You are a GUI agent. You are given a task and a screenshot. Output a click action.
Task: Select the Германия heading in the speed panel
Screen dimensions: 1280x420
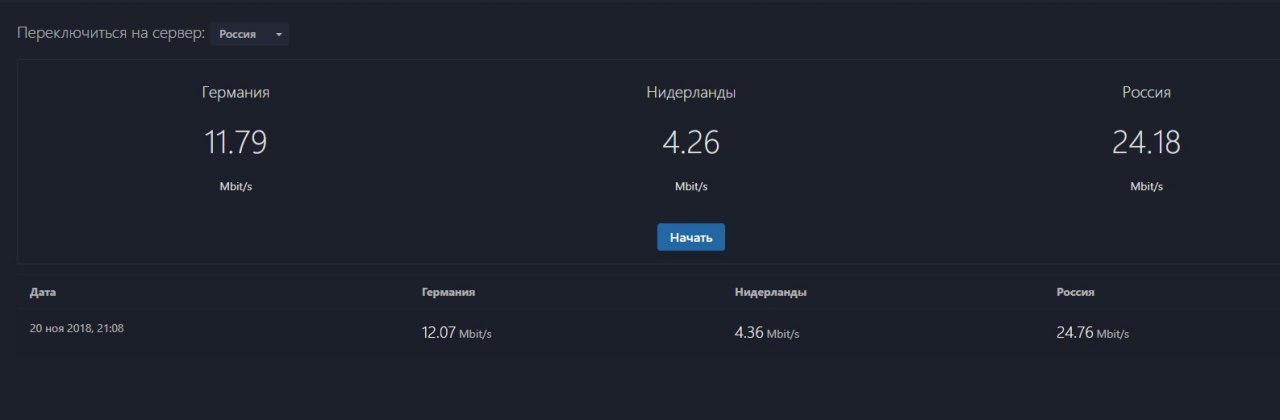236,92
